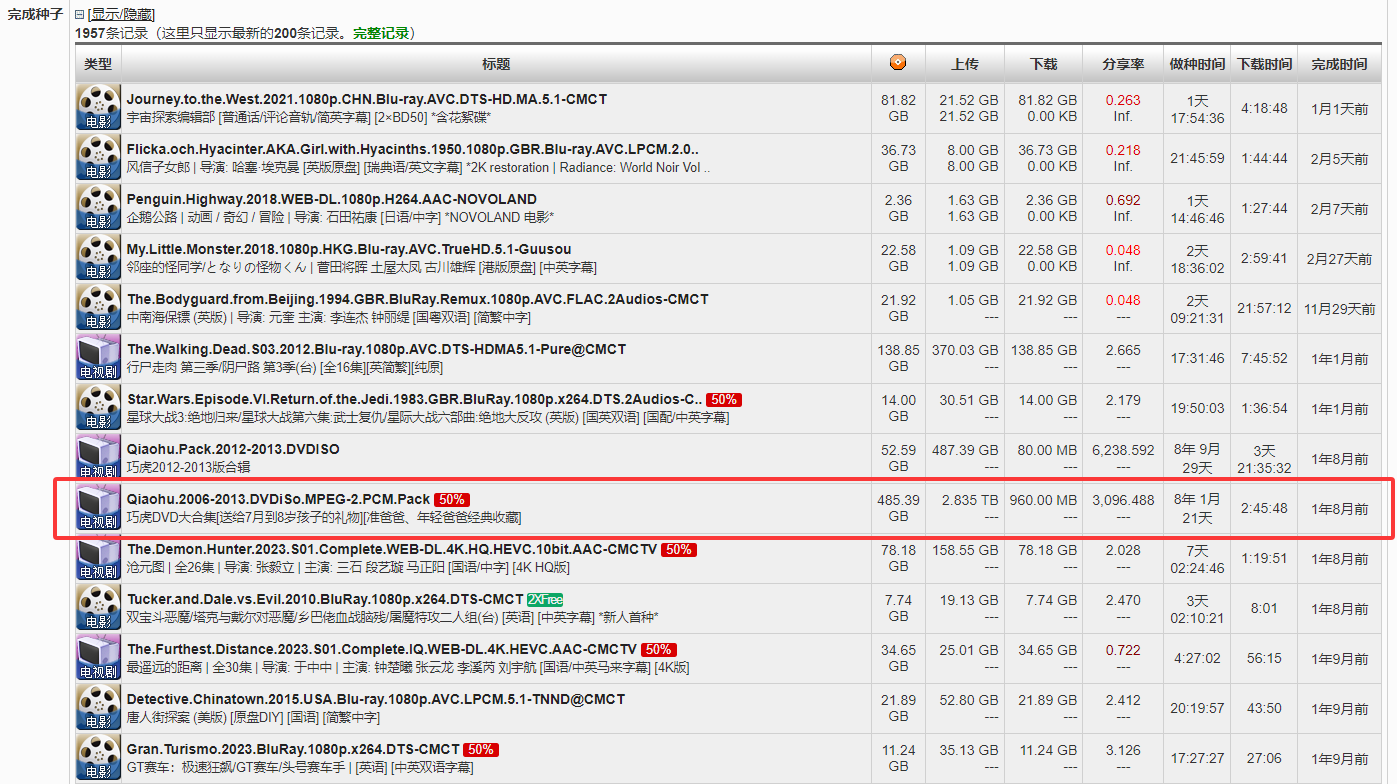Click TV series icon for Qiaohu.Pack.2012-2013

pos(98,458)
